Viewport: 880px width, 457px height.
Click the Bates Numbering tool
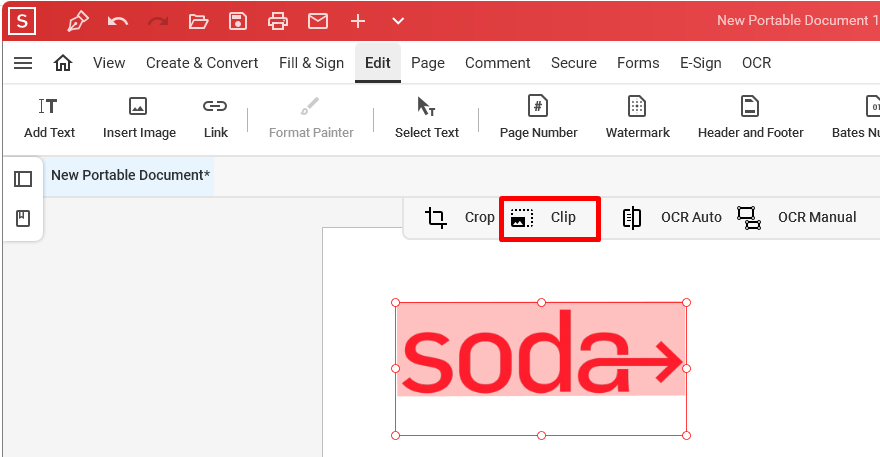[x=856, y=118]
